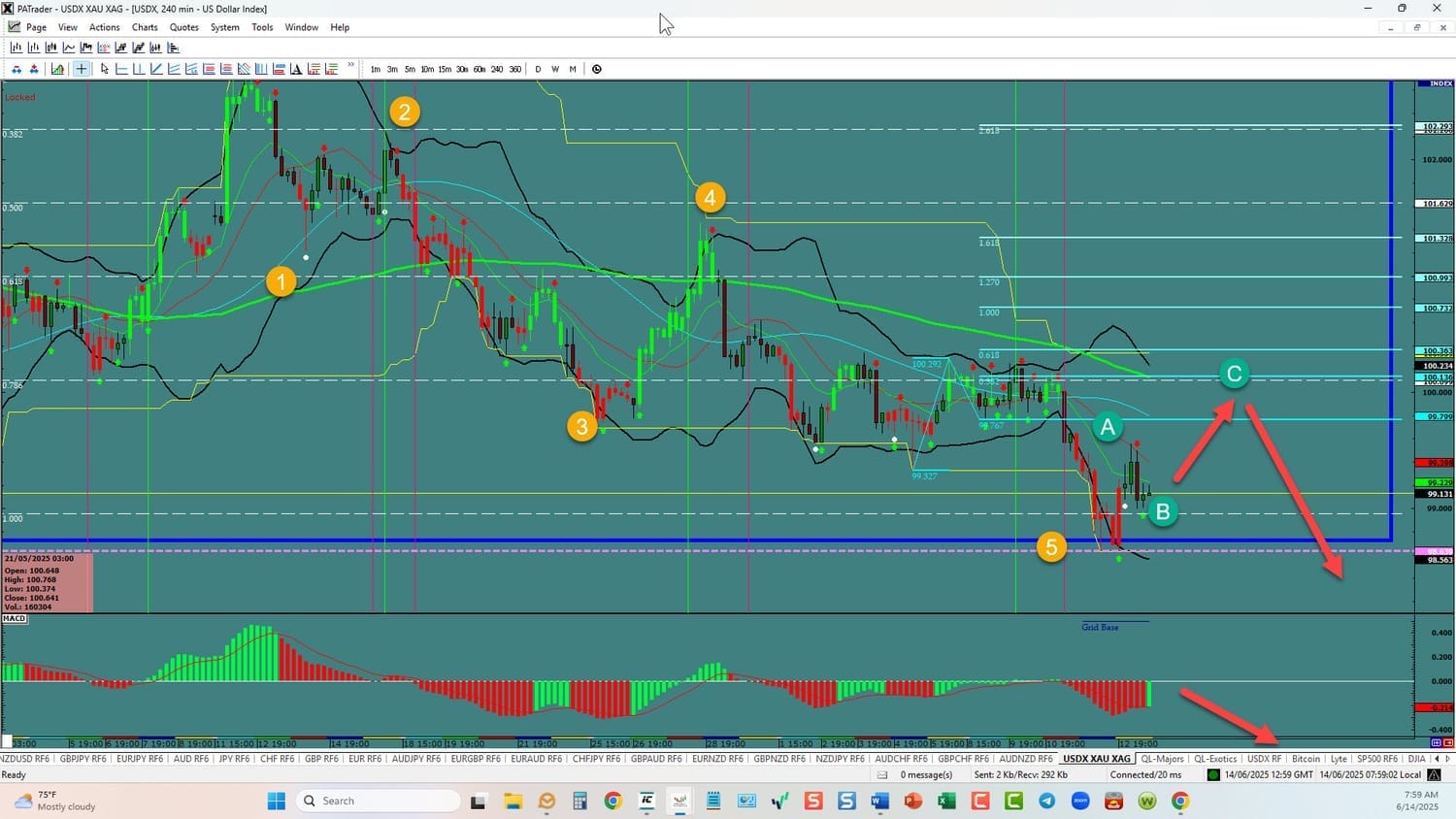Open the Charts menu
This screenshot has width=1456, height=819.
[x=144, y=27]
